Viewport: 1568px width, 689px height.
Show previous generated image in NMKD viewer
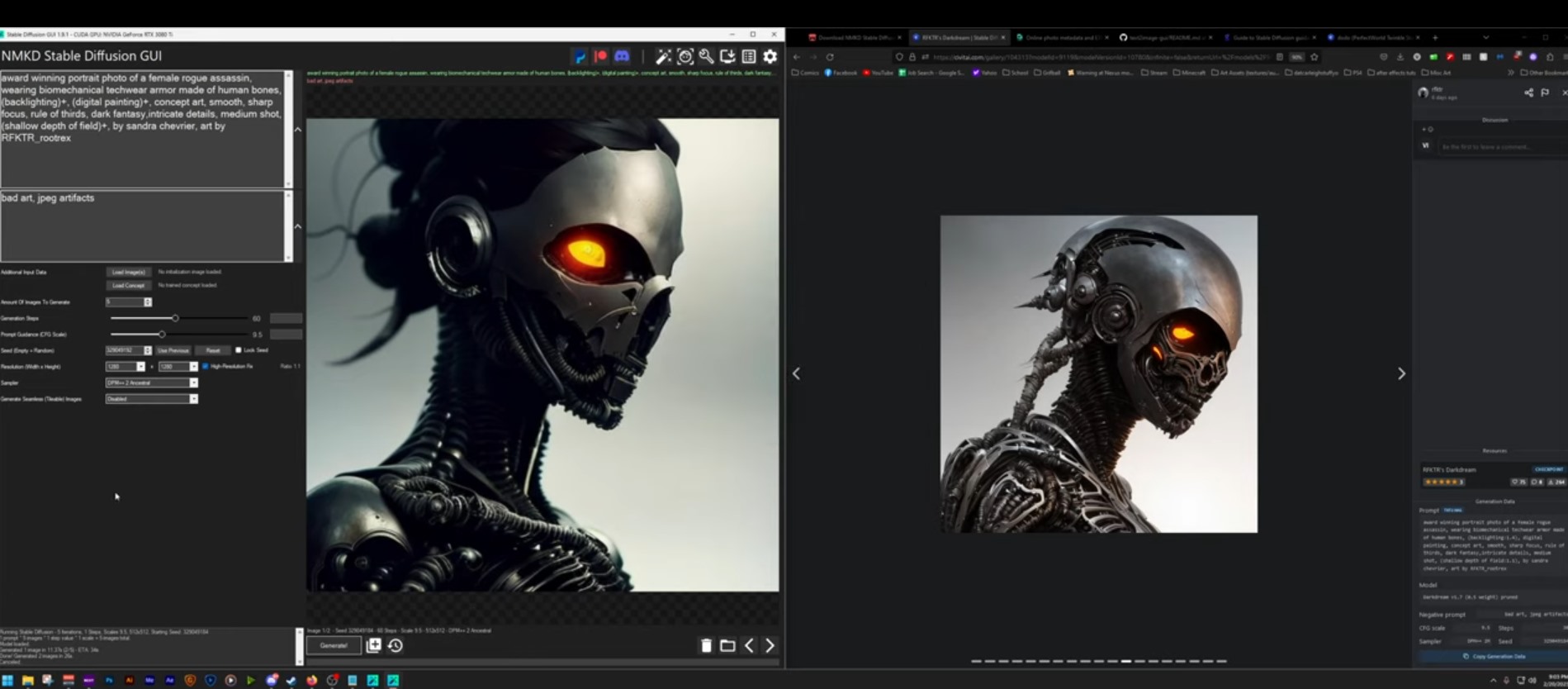coord(749,645)
